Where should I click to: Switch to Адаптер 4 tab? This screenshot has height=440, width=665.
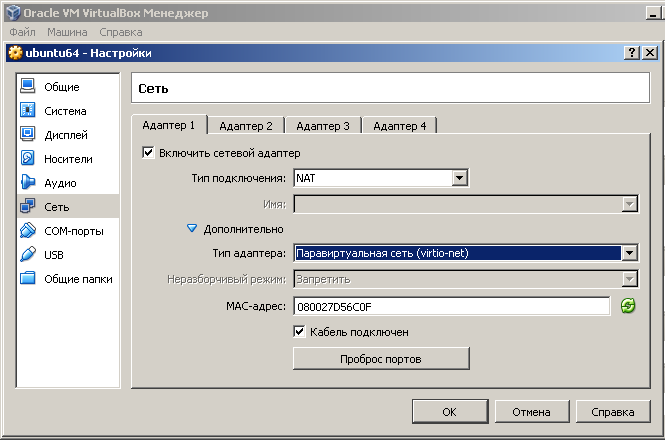[x=400, y=126]
